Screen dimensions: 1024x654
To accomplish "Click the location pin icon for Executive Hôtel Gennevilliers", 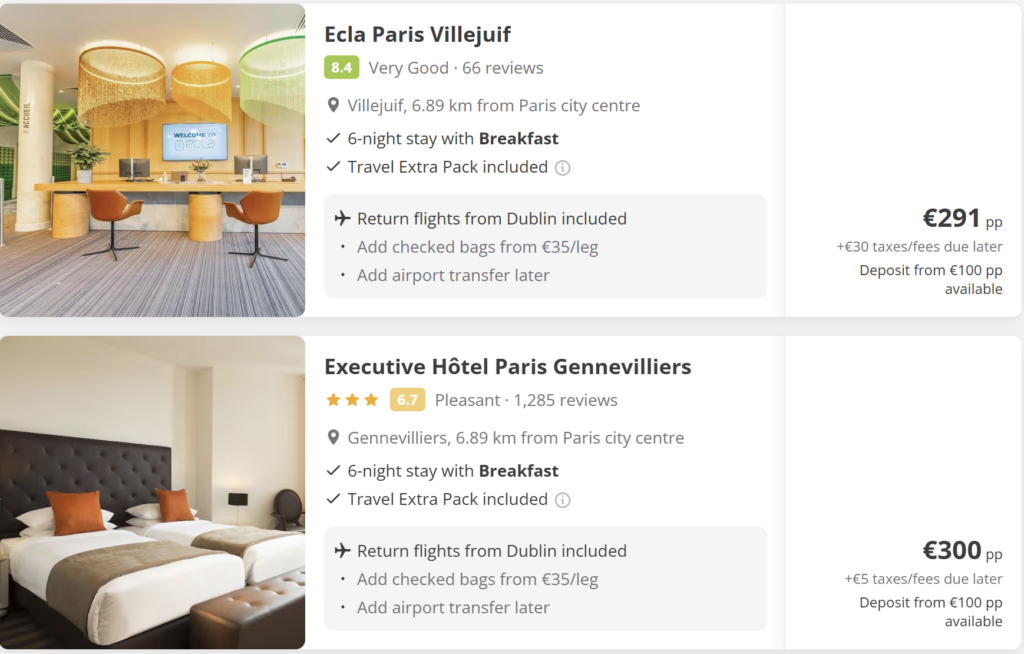I will point(331,438).
